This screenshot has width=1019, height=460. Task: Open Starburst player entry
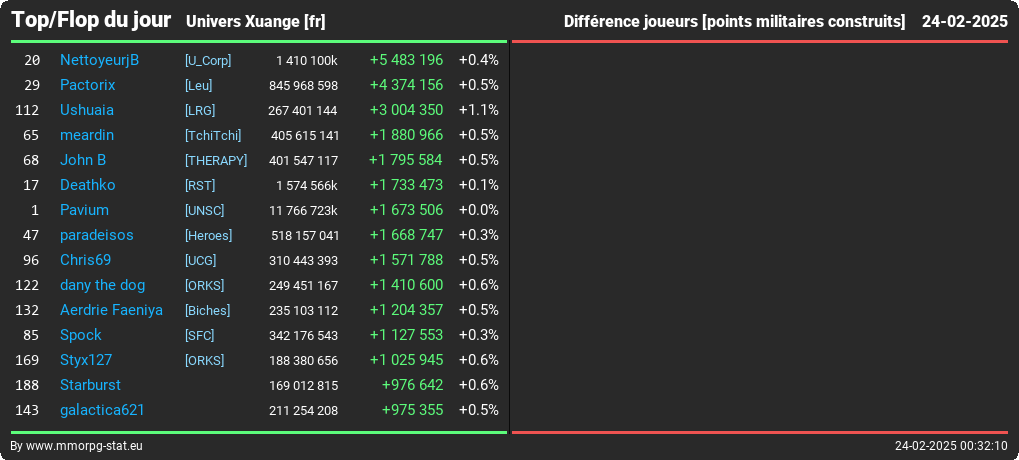(90, 385)
